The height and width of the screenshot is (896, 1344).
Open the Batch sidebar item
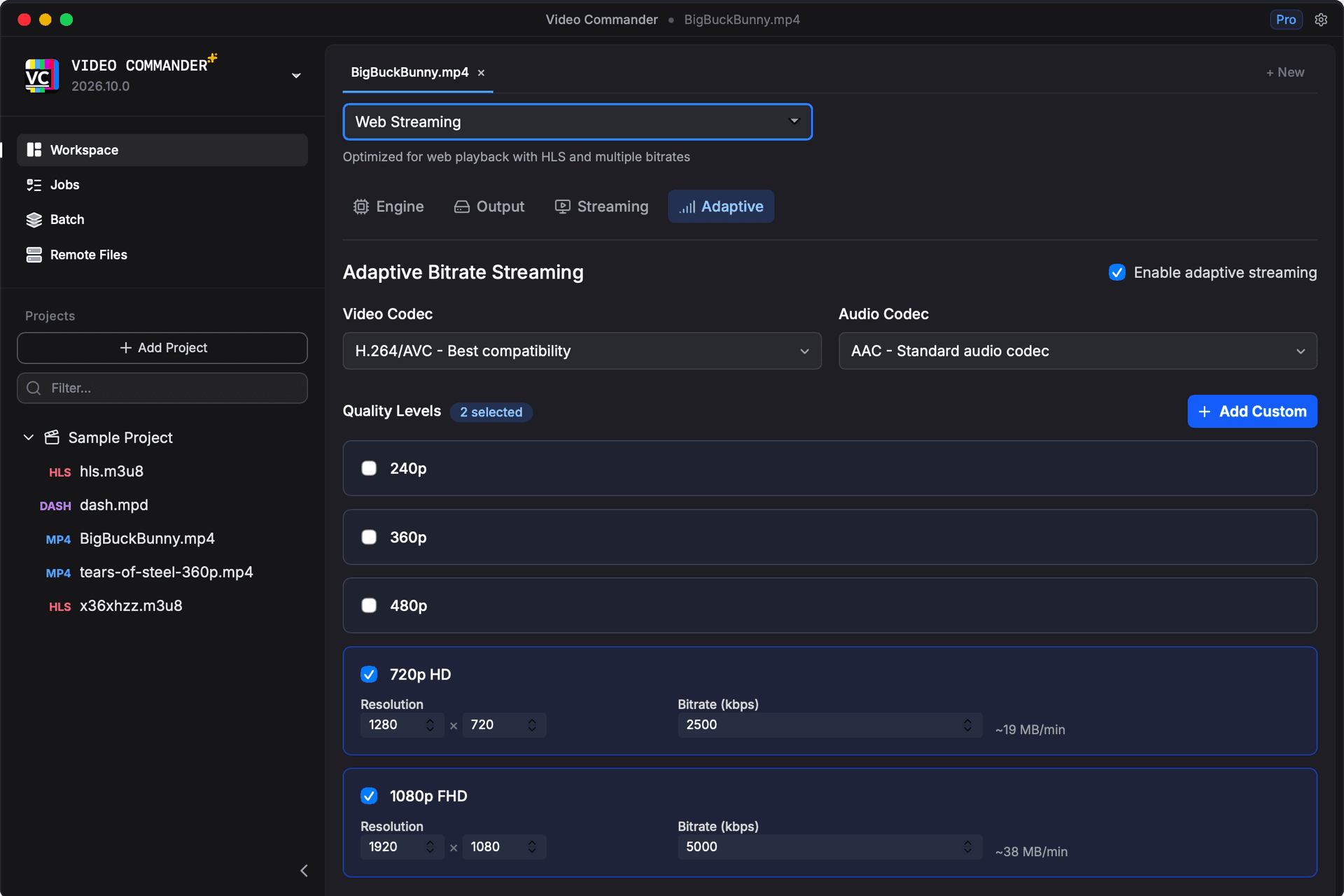[162, 220]
